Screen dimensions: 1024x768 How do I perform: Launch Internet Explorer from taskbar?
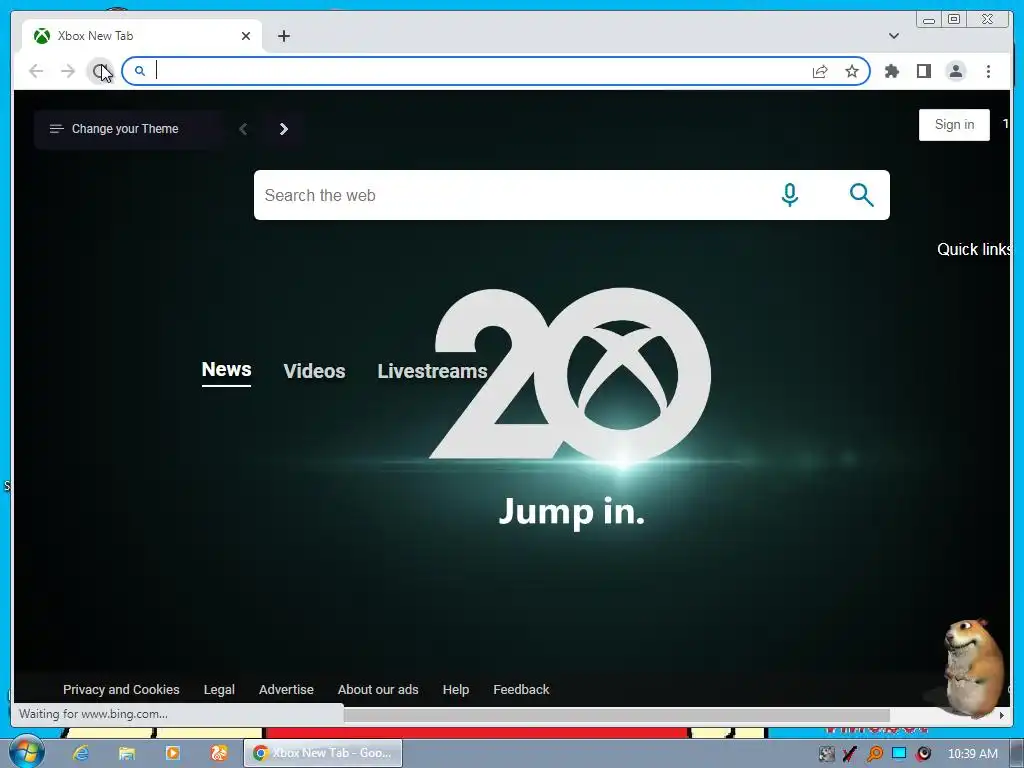pyautogui.click(x=81, y=753)
